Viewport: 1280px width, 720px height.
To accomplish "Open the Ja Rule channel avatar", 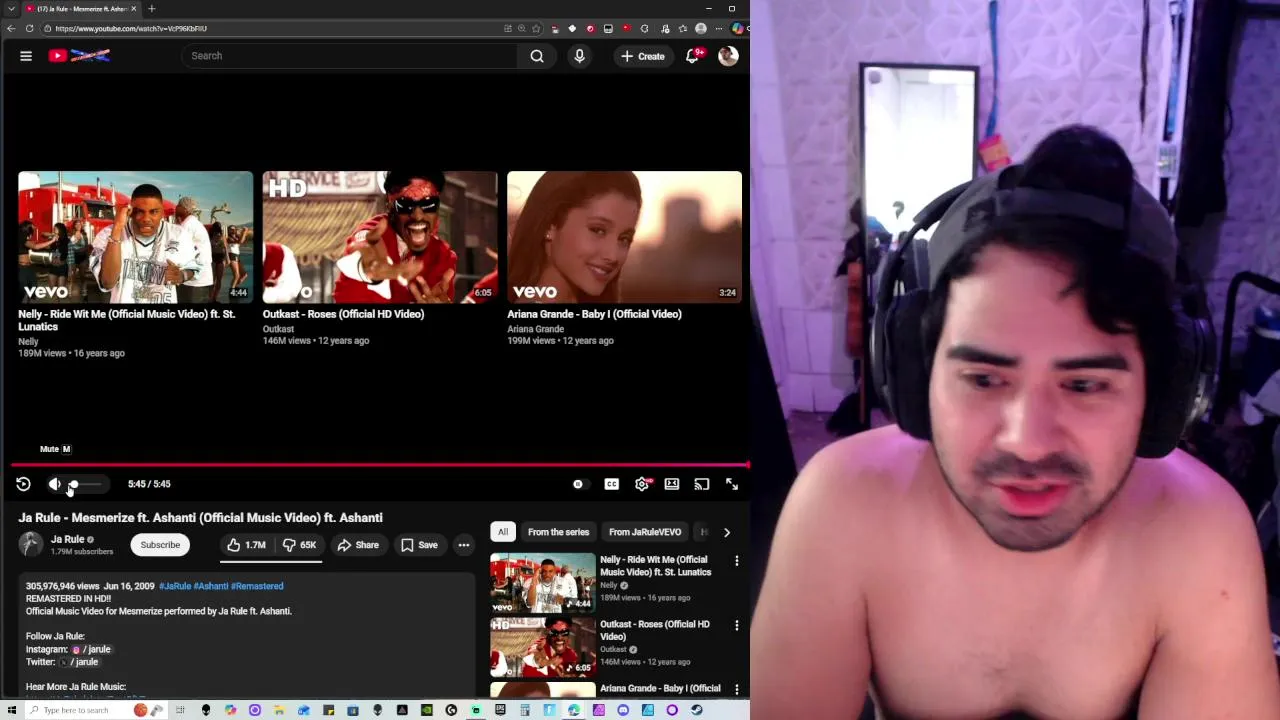I will click(31, 544).
